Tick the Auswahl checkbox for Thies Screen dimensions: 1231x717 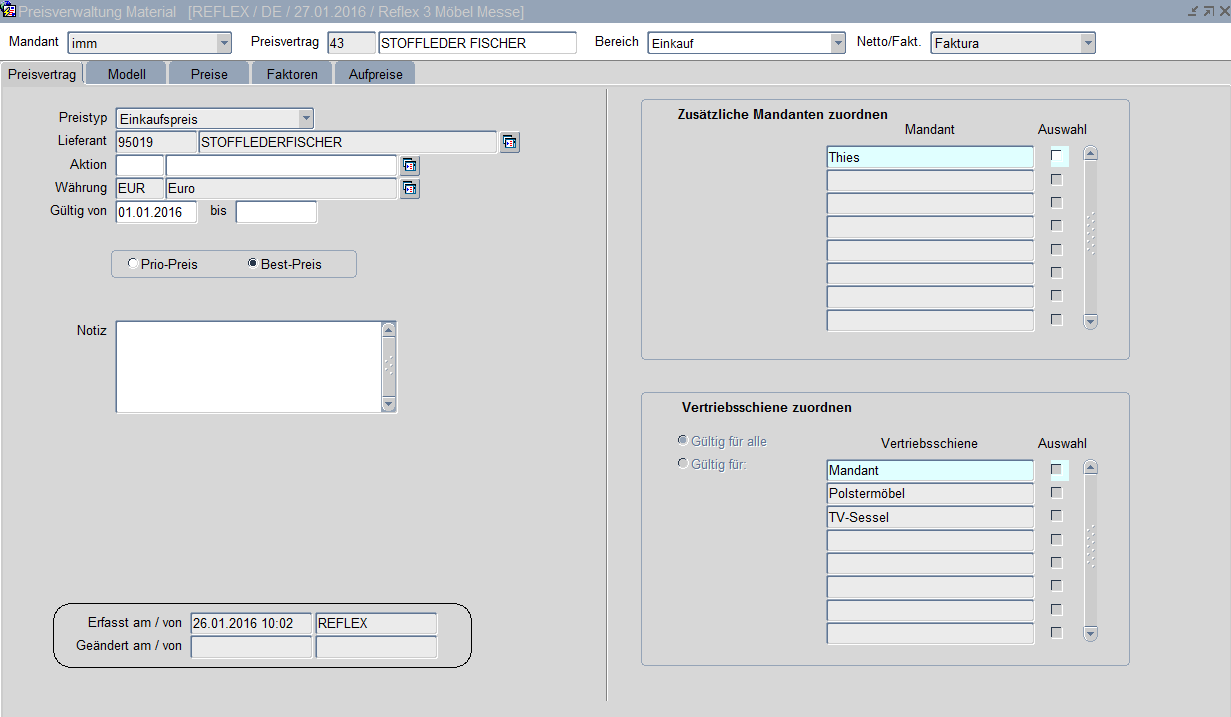pos(1057,157)
